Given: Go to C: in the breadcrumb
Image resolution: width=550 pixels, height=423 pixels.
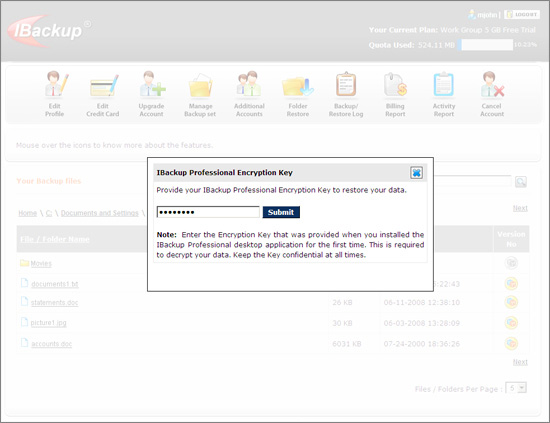Looking at the screenshot, I should 49,213.
